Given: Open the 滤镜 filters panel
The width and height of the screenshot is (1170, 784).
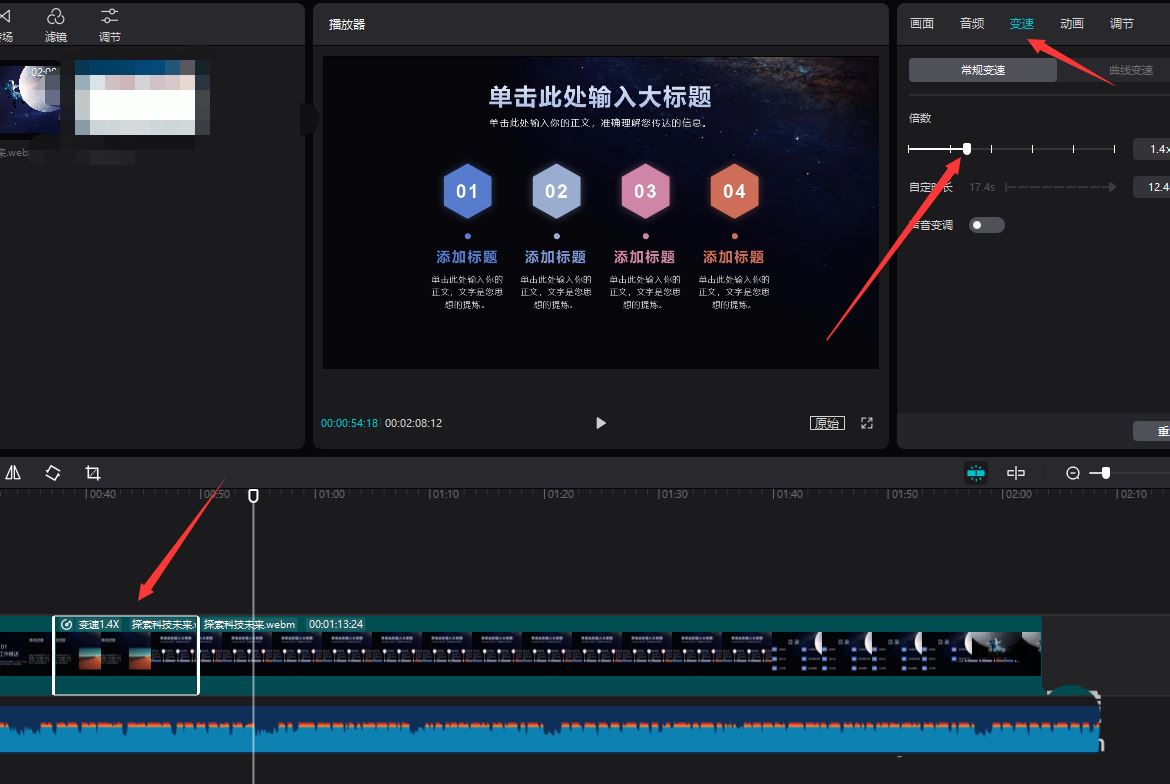Looking at the screenshot, I should click(x=55, y=24).
